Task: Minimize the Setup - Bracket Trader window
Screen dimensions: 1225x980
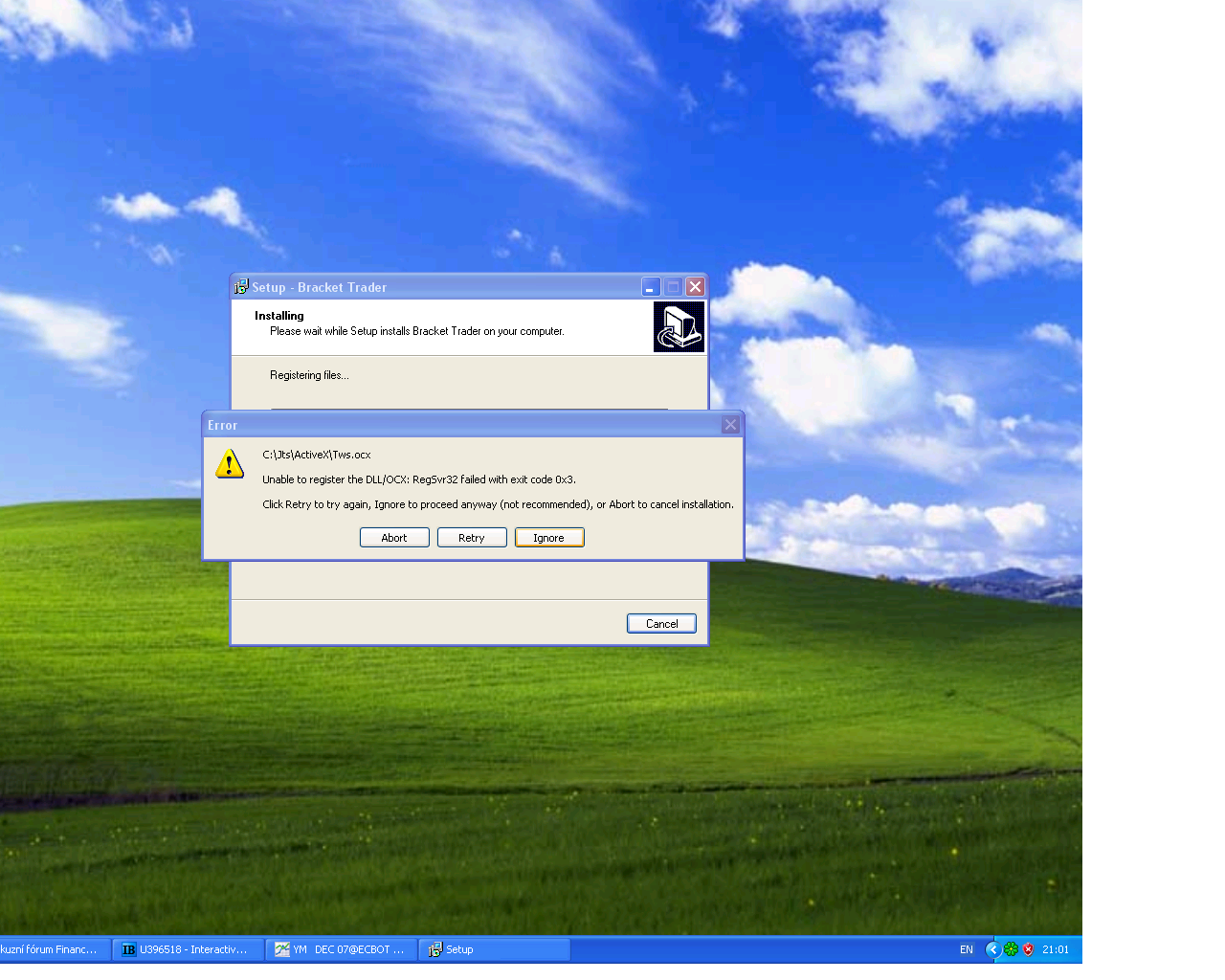Action: click(651, 286)
